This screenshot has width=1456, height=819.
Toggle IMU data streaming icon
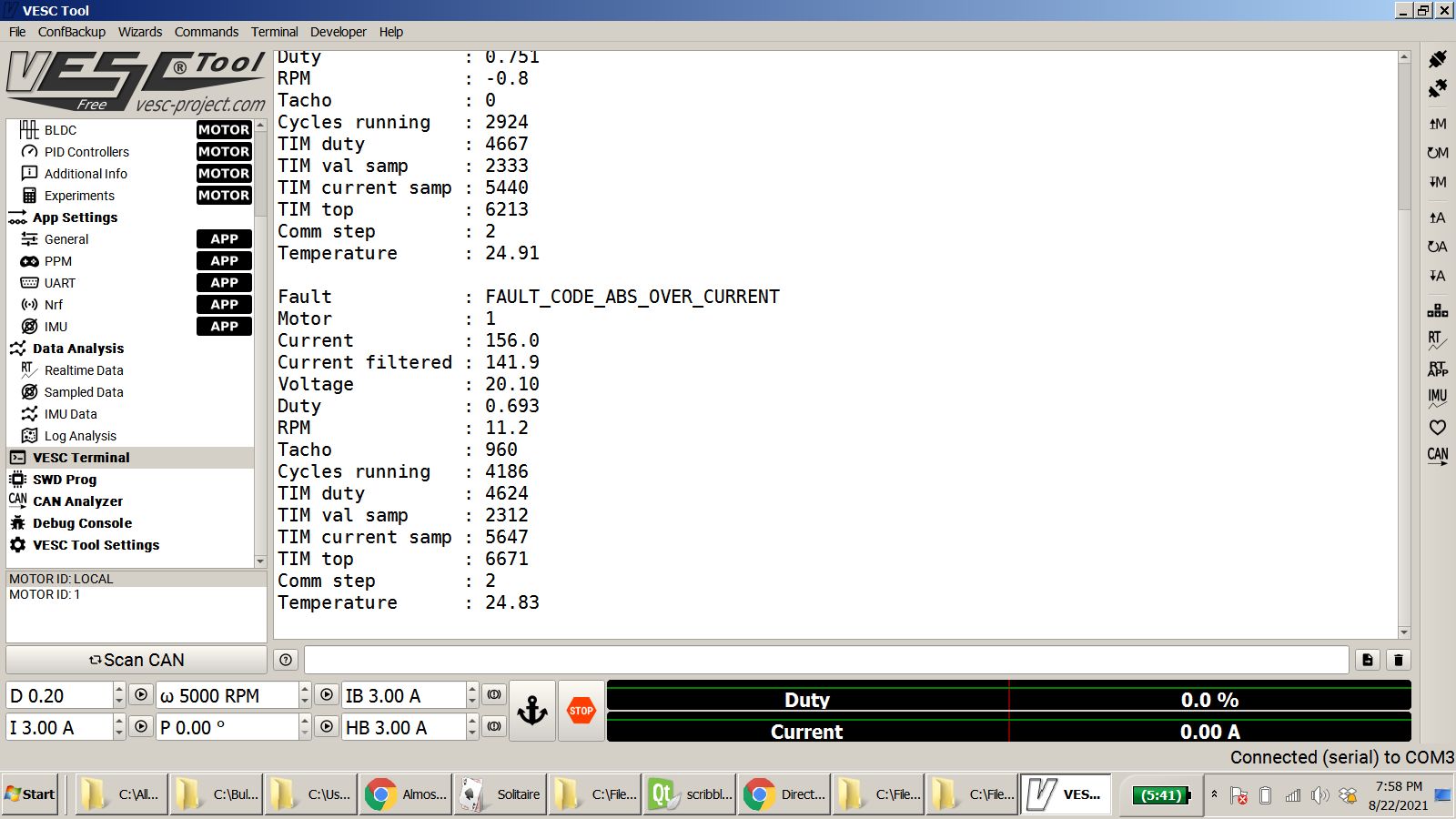(1437, 398)
